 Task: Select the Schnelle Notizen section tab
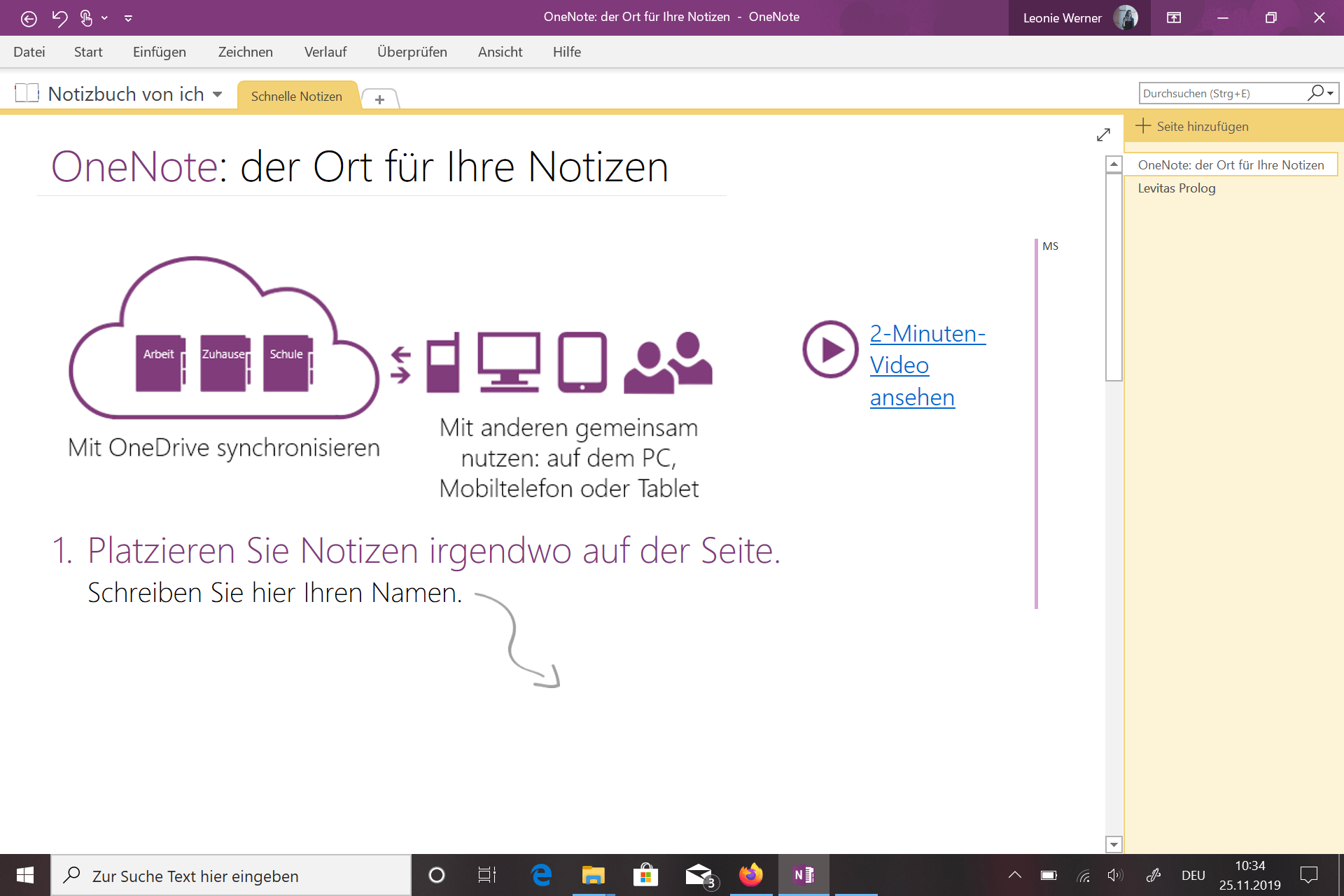[297, 97]
